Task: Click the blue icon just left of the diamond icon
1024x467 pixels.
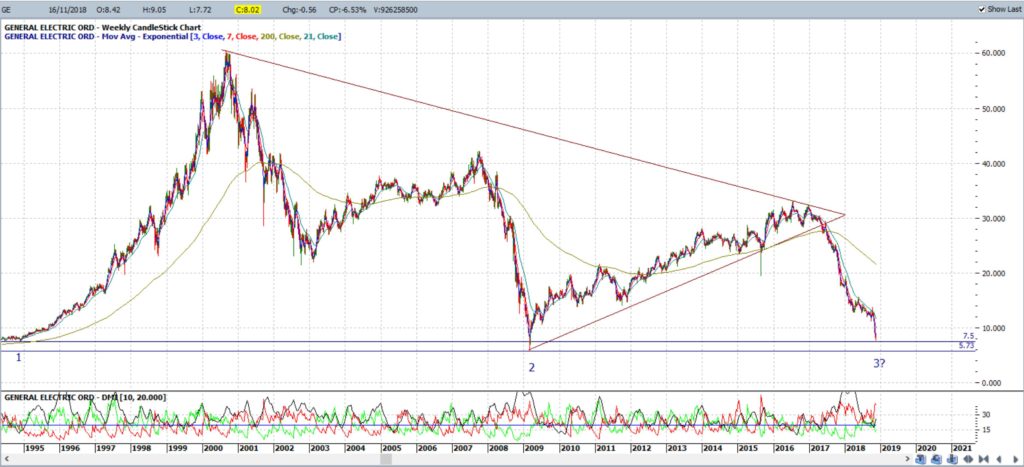Action: tap(952, 459)
